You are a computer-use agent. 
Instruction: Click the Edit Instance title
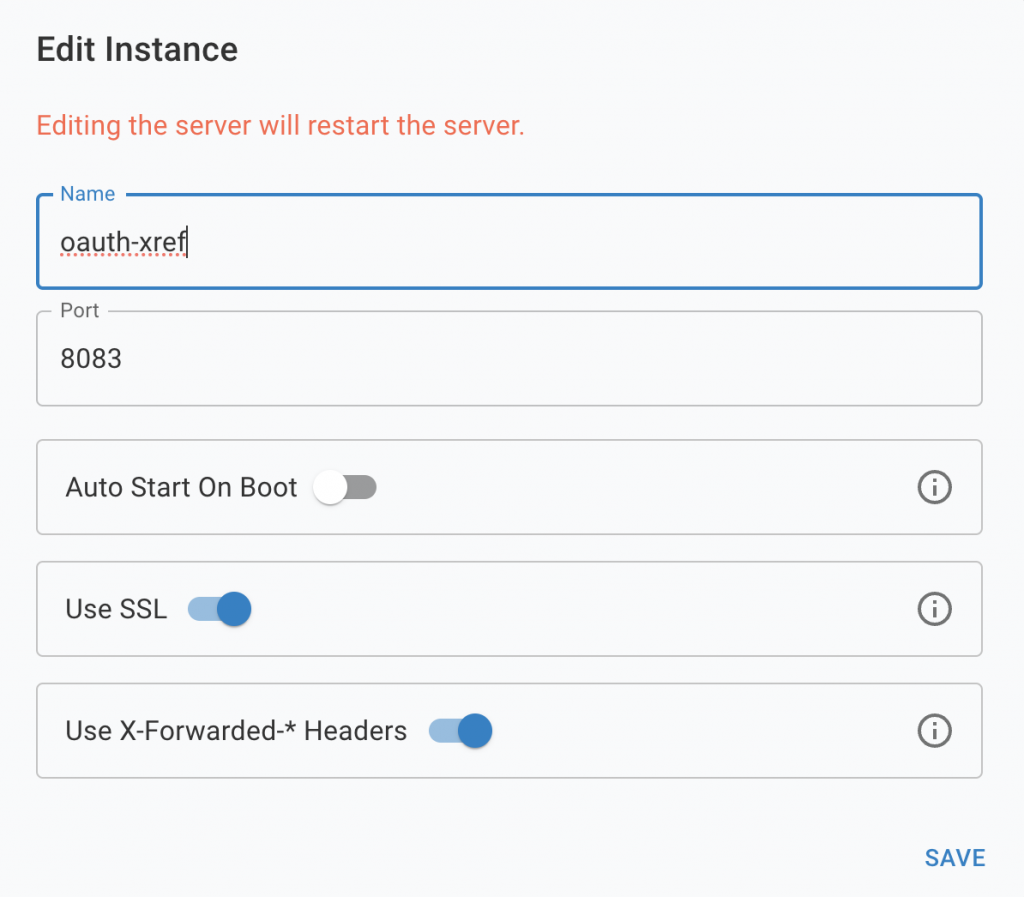137,49
